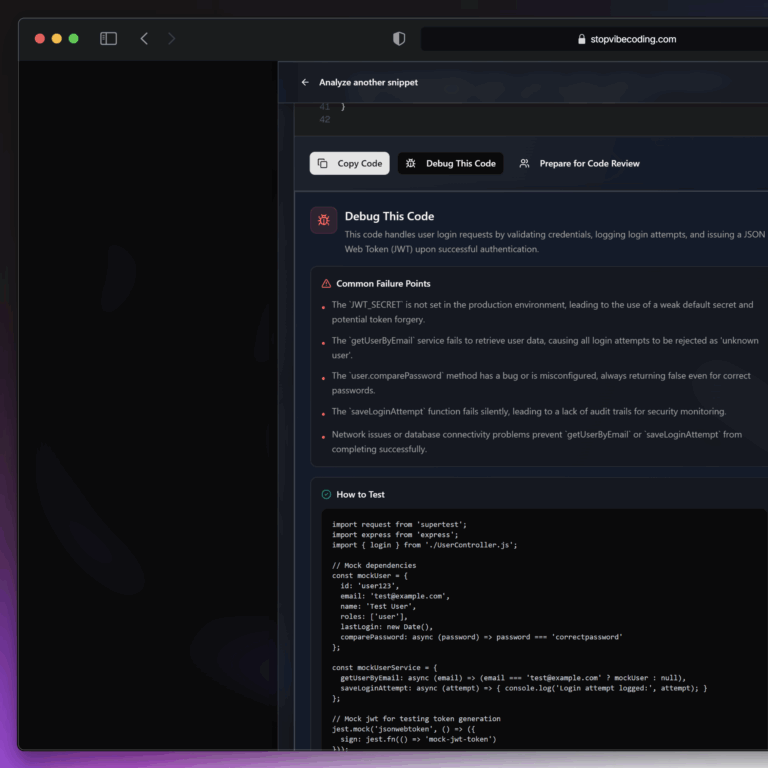Image resolution: width=768 pixels, height=768 pixels.
Task: Open the Analyze another snippet link
Action: (x=368, y=82)
